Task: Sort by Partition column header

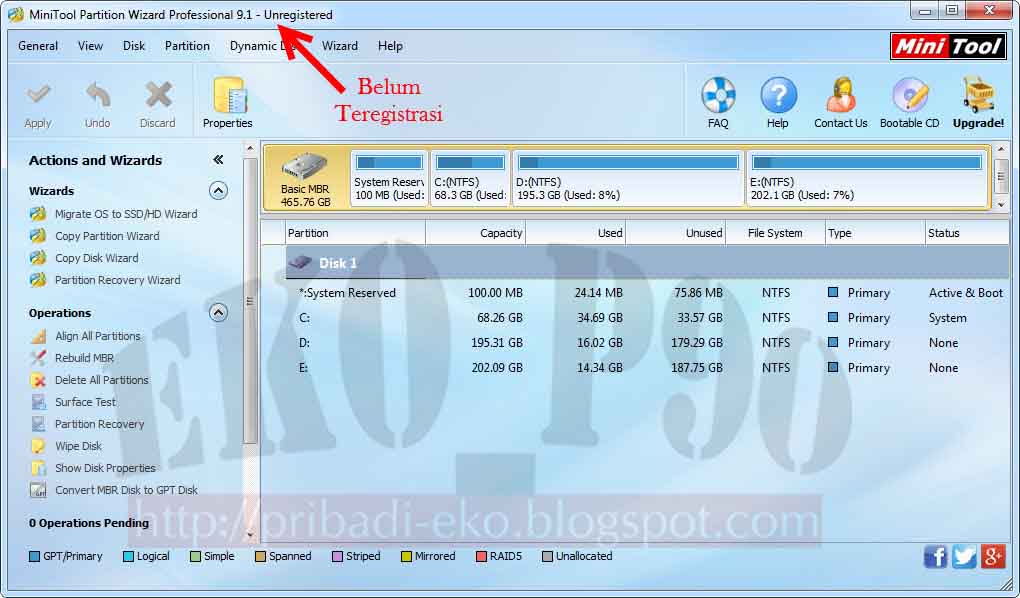Action: (x=355, y=233)
